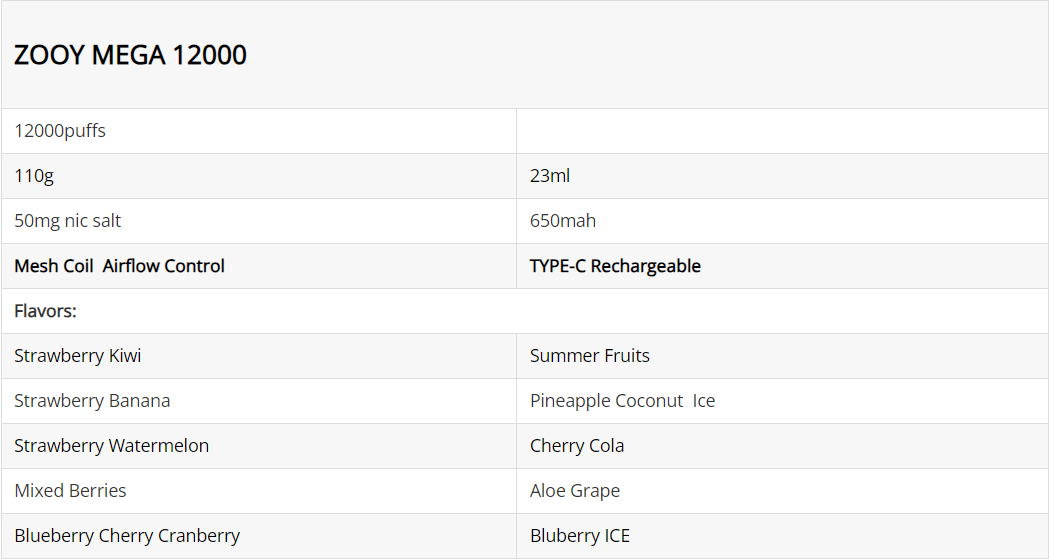The height and width of the screenshot is (559, 1049).
Task: Click TYPE-C Rechargeable text
Action: pyautogui.click(x=615, y=266)
